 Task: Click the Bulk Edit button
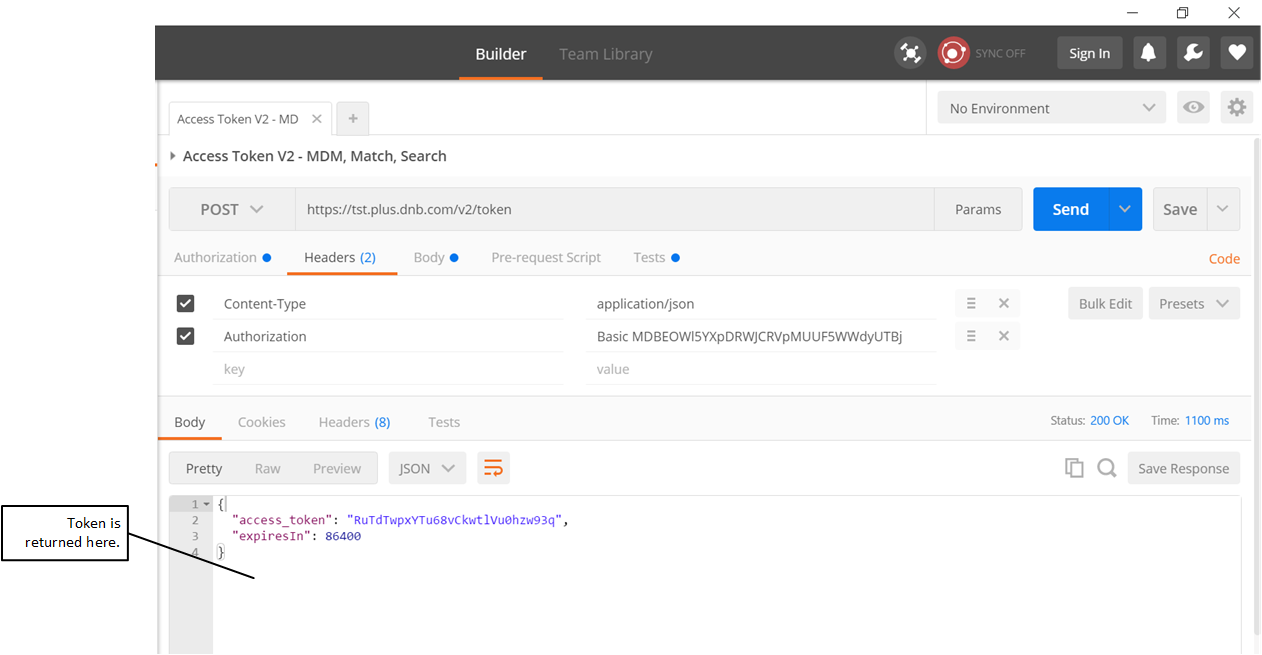pyautogui.click(x=1105, y=304)
